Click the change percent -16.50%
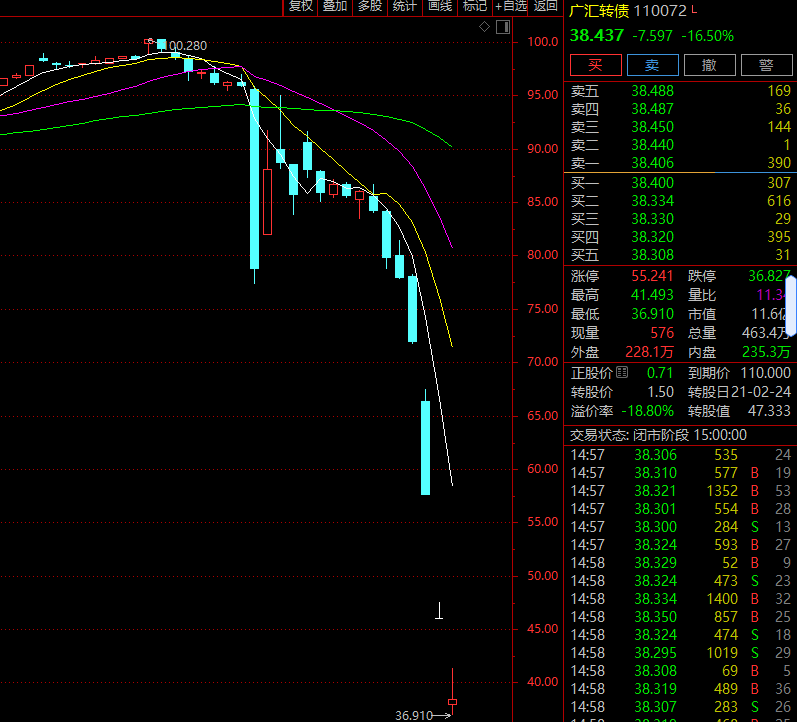 pos(708,36)
